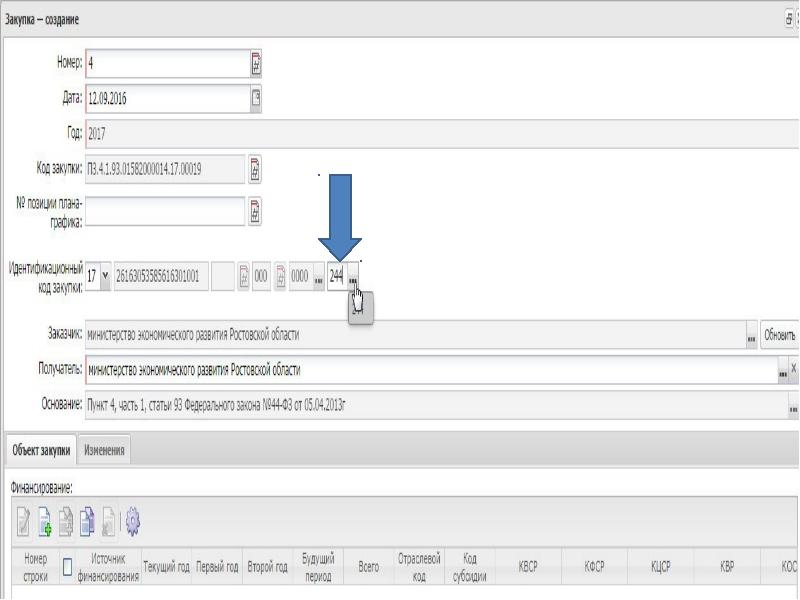Click Отраслевой код column header
800x600 pixels.
[x=419, y=567]
